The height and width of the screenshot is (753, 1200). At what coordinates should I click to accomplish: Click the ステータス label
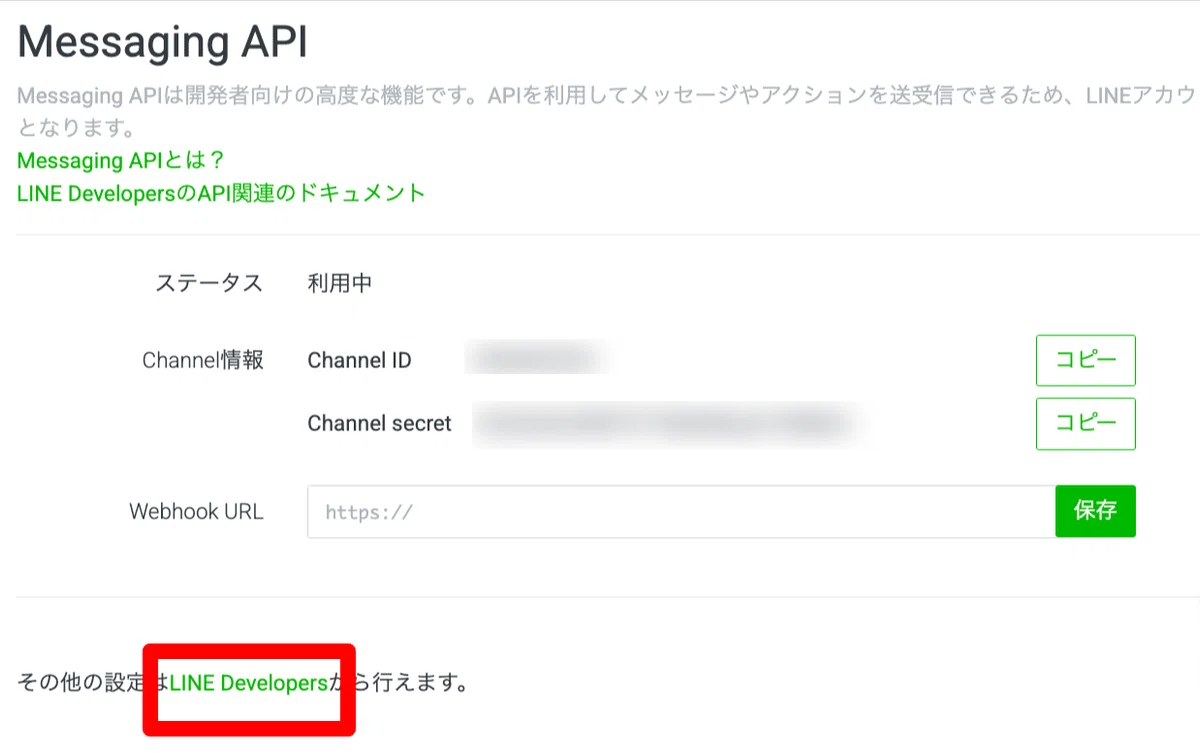click(x=209, y=283)
